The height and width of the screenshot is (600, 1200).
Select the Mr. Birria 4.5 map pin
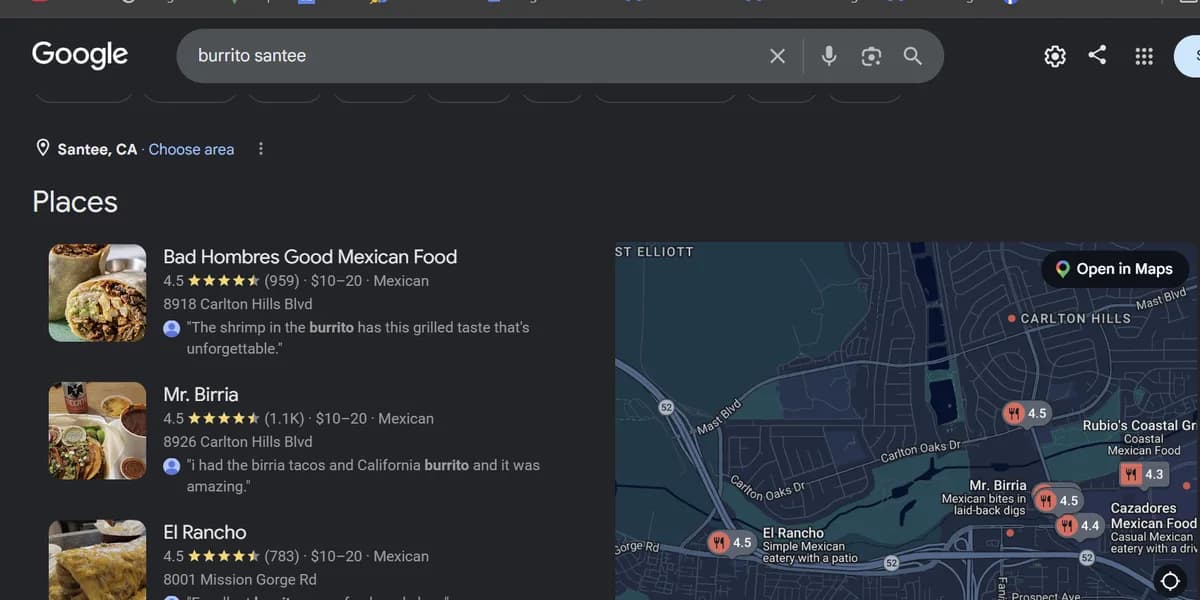click(1058, 500)
